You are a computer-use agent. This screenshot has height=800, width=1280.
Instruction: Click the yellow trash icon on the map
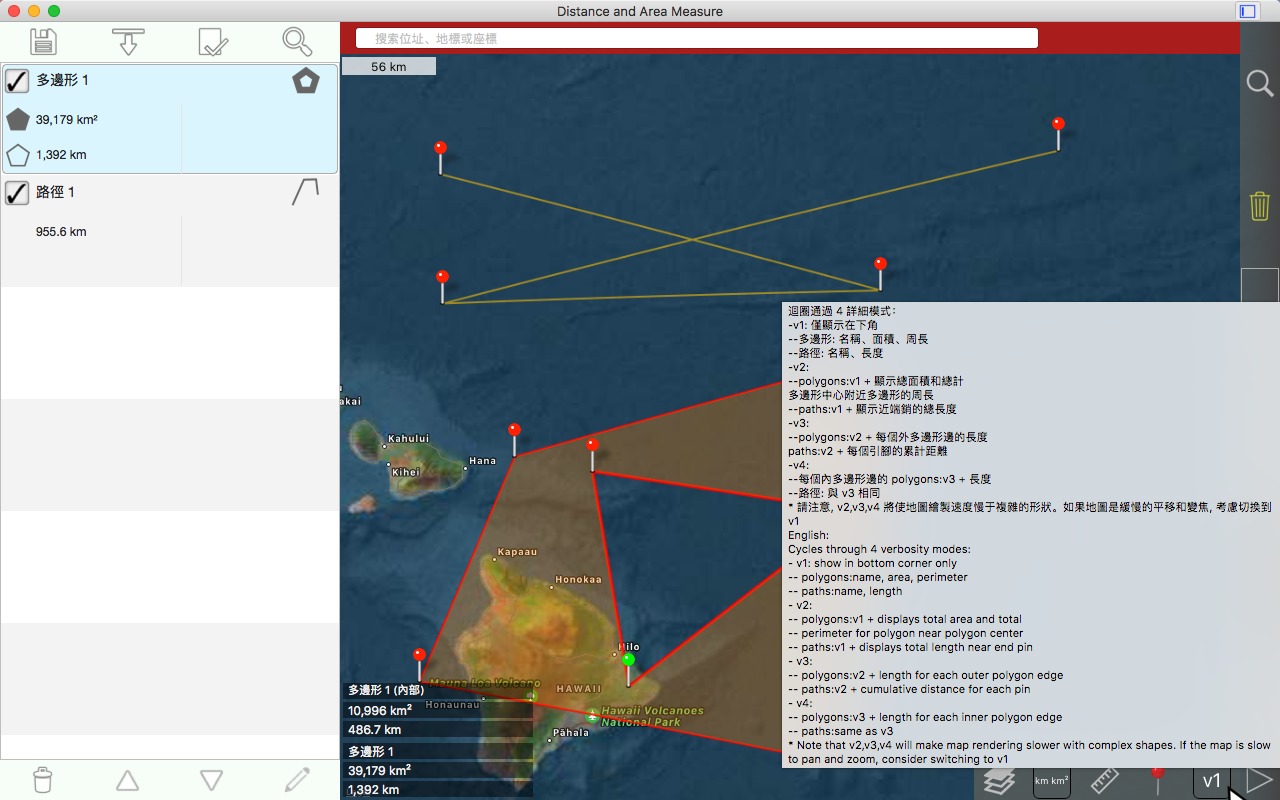[1259, 206]
